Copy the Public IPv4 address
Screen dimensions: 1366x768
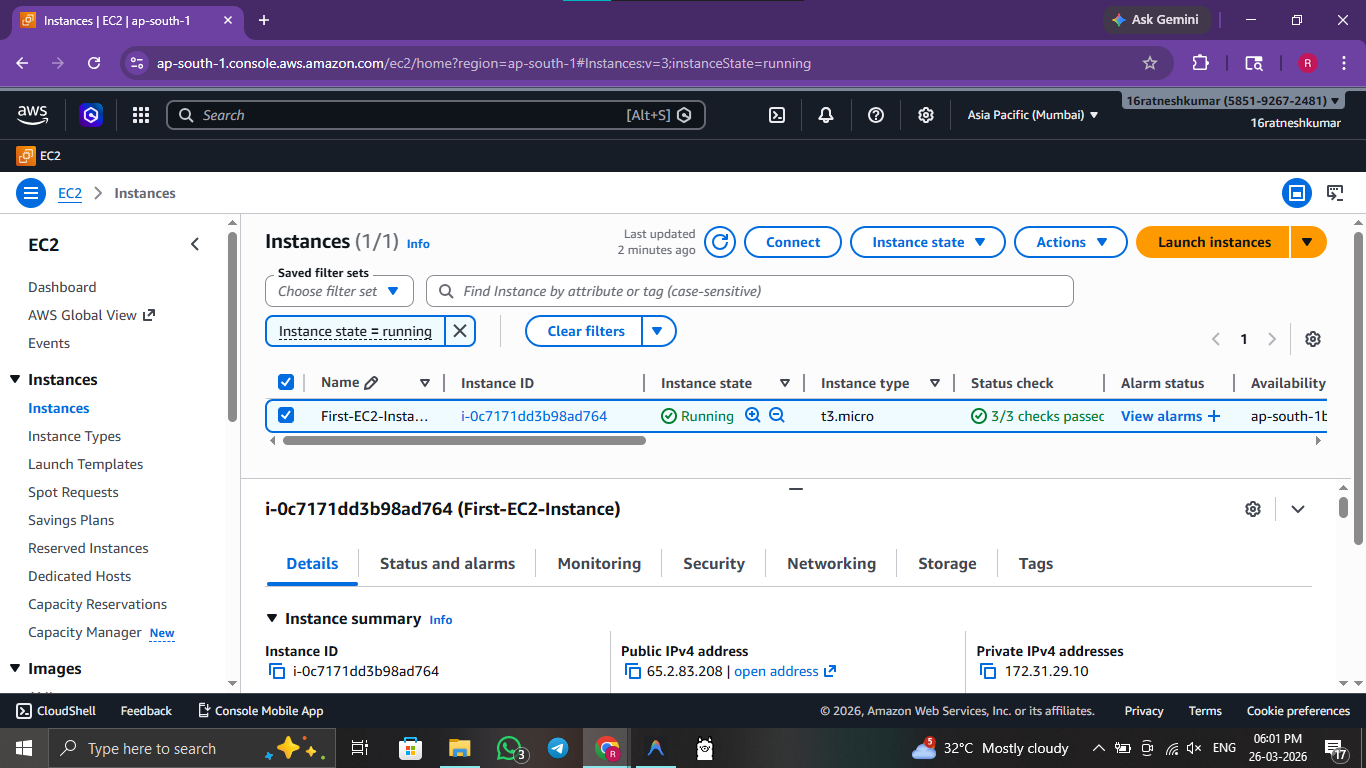point(633,671)
